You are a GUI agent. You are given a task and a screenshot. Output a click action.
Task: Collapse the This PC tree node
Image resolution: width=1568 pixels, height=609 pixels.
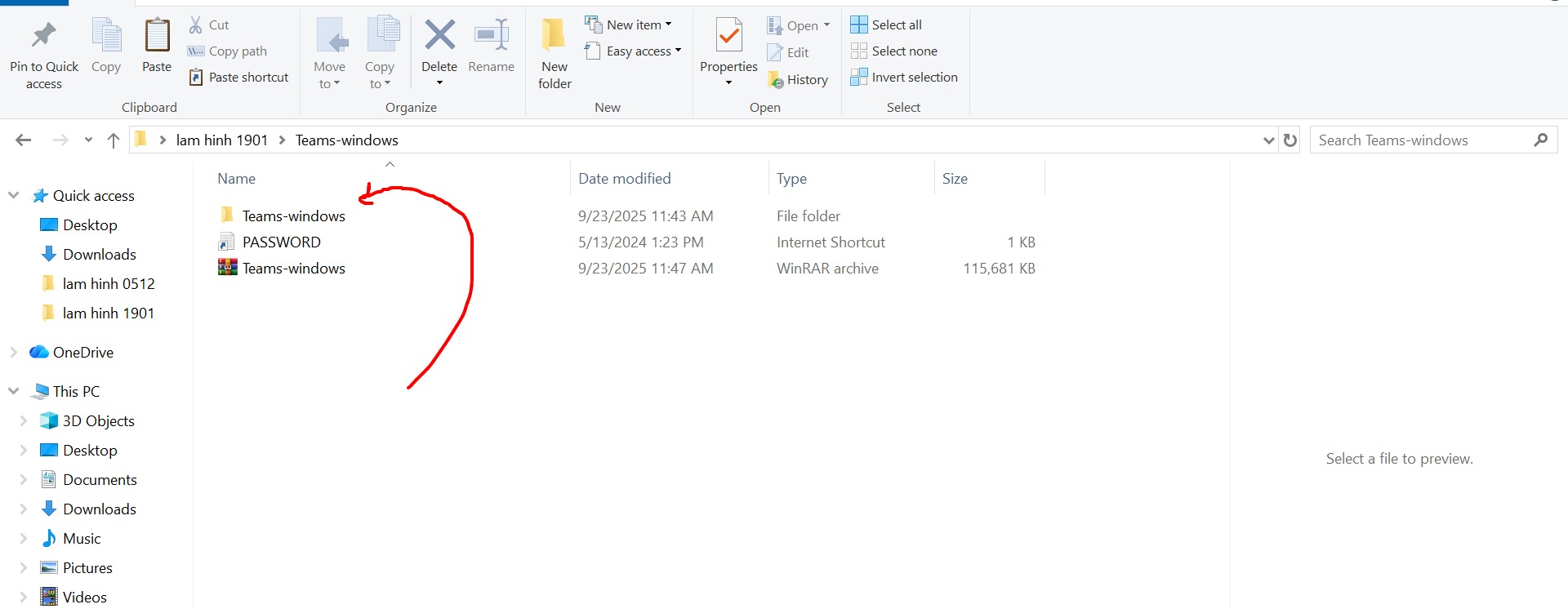[13, 392]
